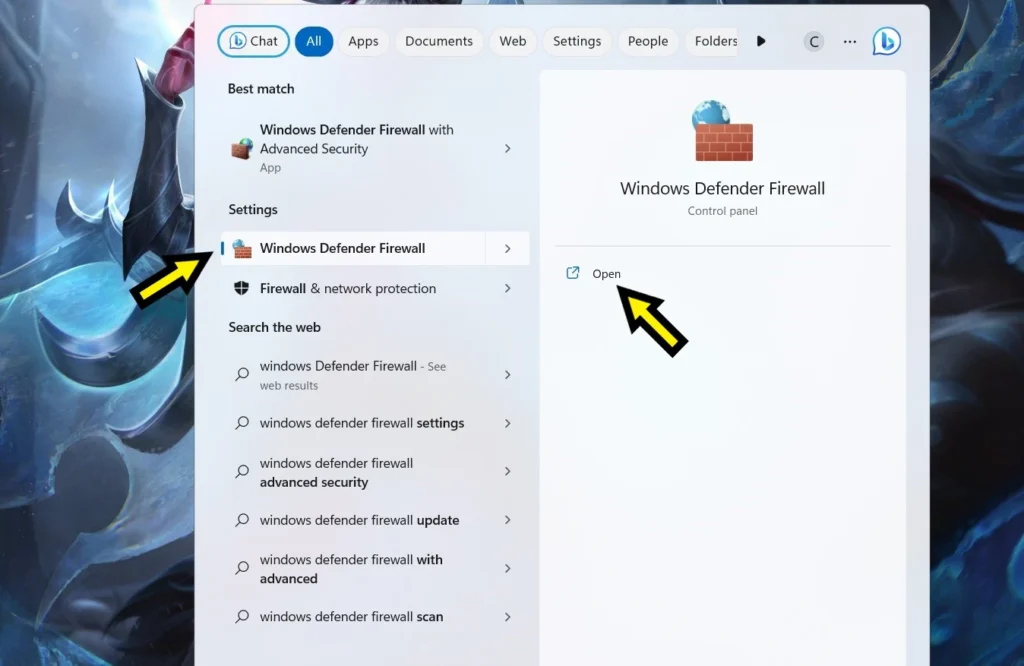Screen dimensions: 1024x666
Task: Select 'windows defender firewall advanced security' suggestion
Action: [x=375, y=472]
